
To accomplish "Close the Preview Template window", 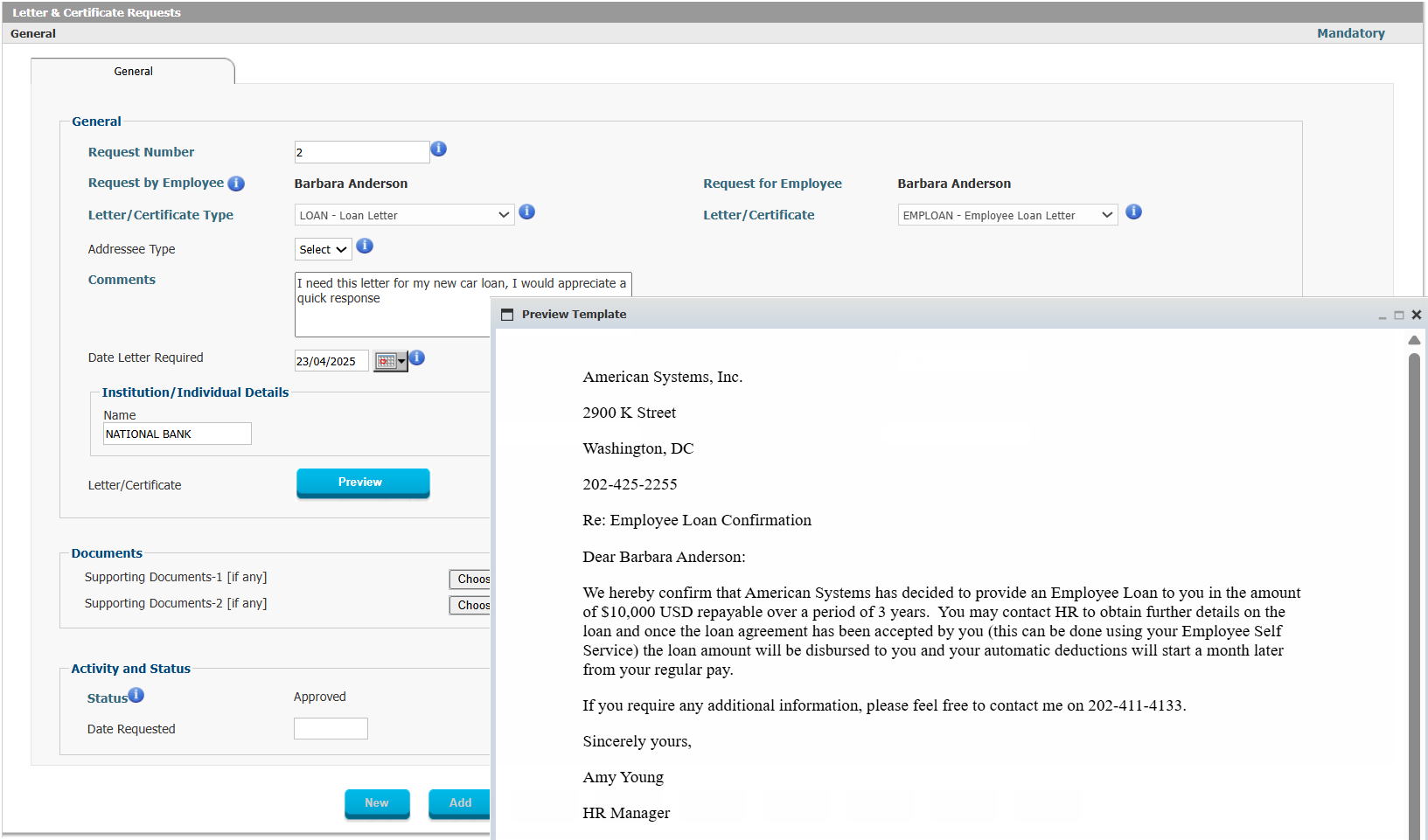I will (x=1417, y=315).
